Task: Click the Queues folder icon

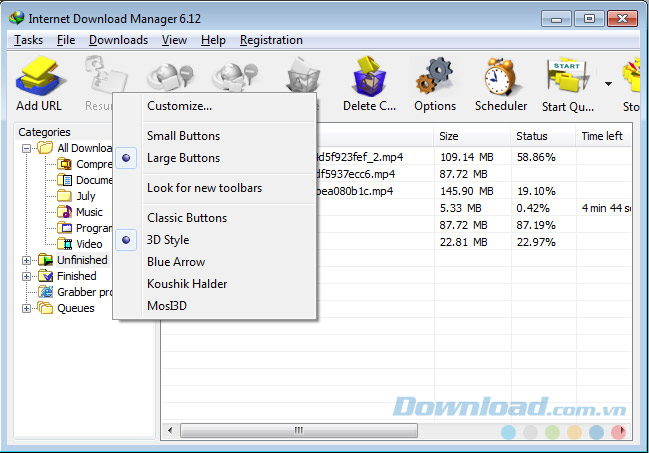Action: (45, 308)
